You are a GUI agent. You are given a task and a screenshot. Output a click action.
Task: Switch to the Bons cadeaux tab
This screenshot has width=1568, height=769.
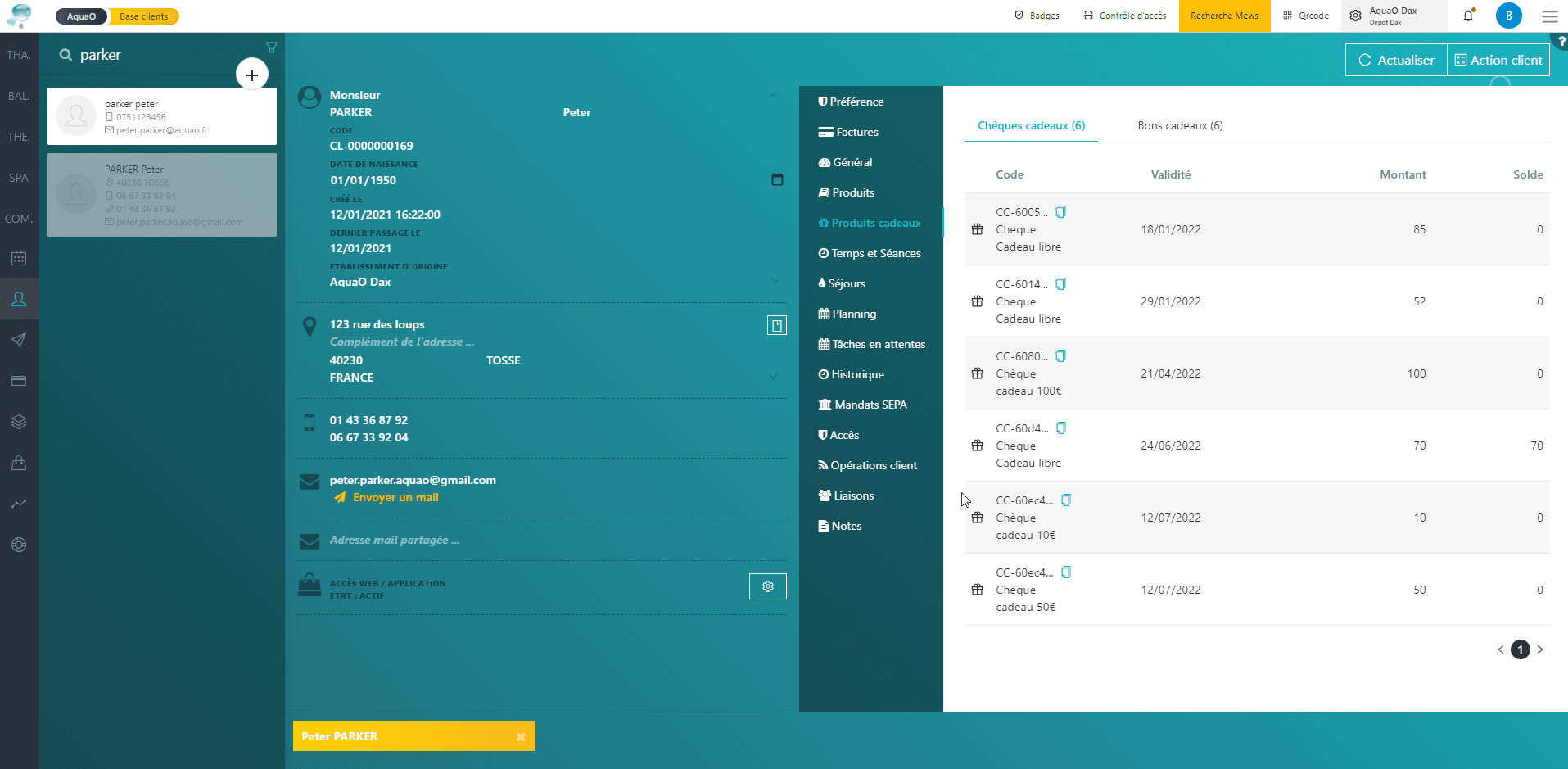(1179, 125)
